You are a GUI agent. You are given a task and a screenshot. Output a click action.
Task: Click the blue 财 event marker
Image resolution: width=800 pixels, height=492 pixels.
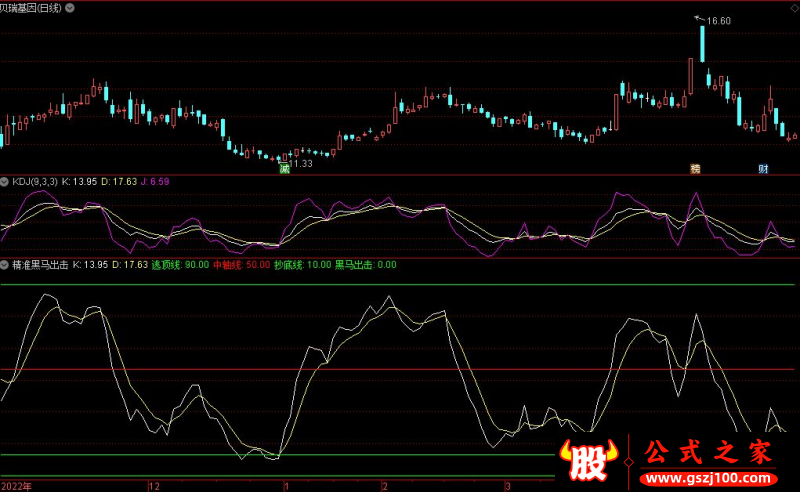[x=763, y=169]
